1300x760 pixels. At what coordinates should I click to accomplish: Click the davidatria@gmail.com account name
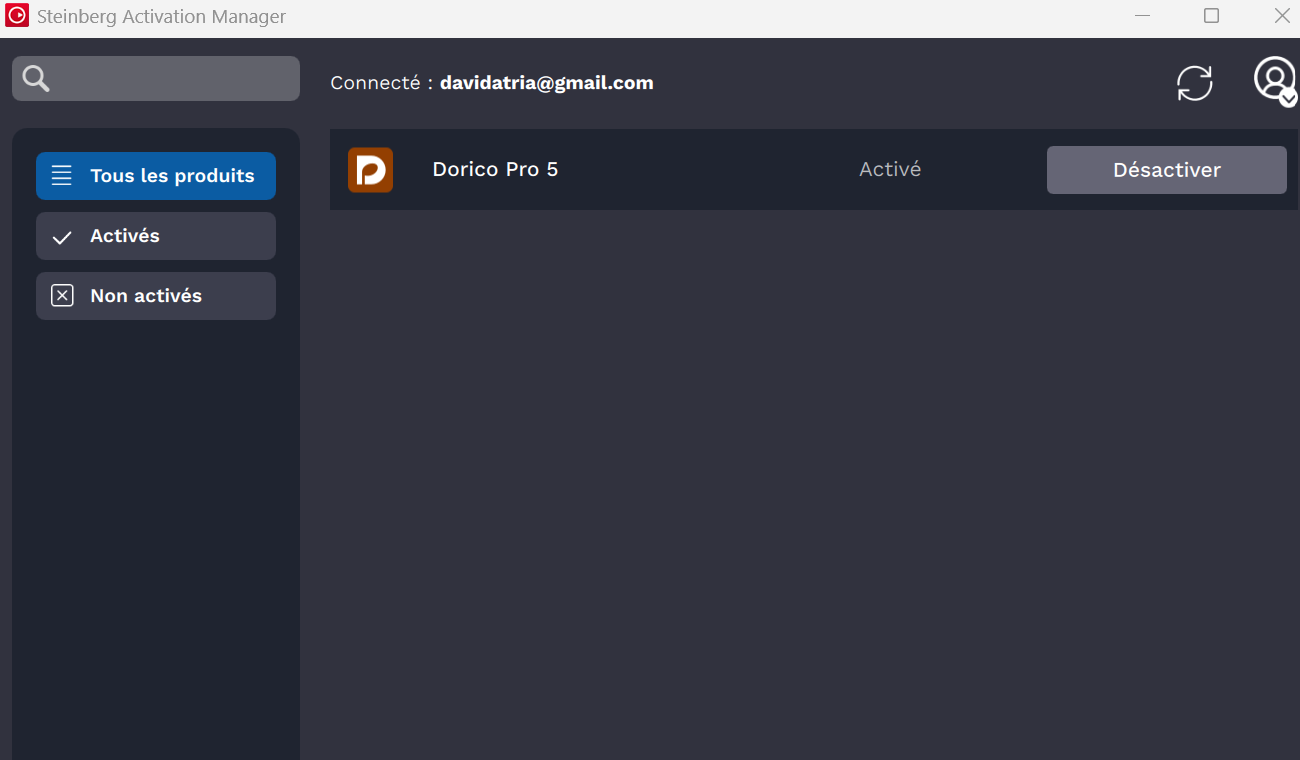tap(546, 82)
